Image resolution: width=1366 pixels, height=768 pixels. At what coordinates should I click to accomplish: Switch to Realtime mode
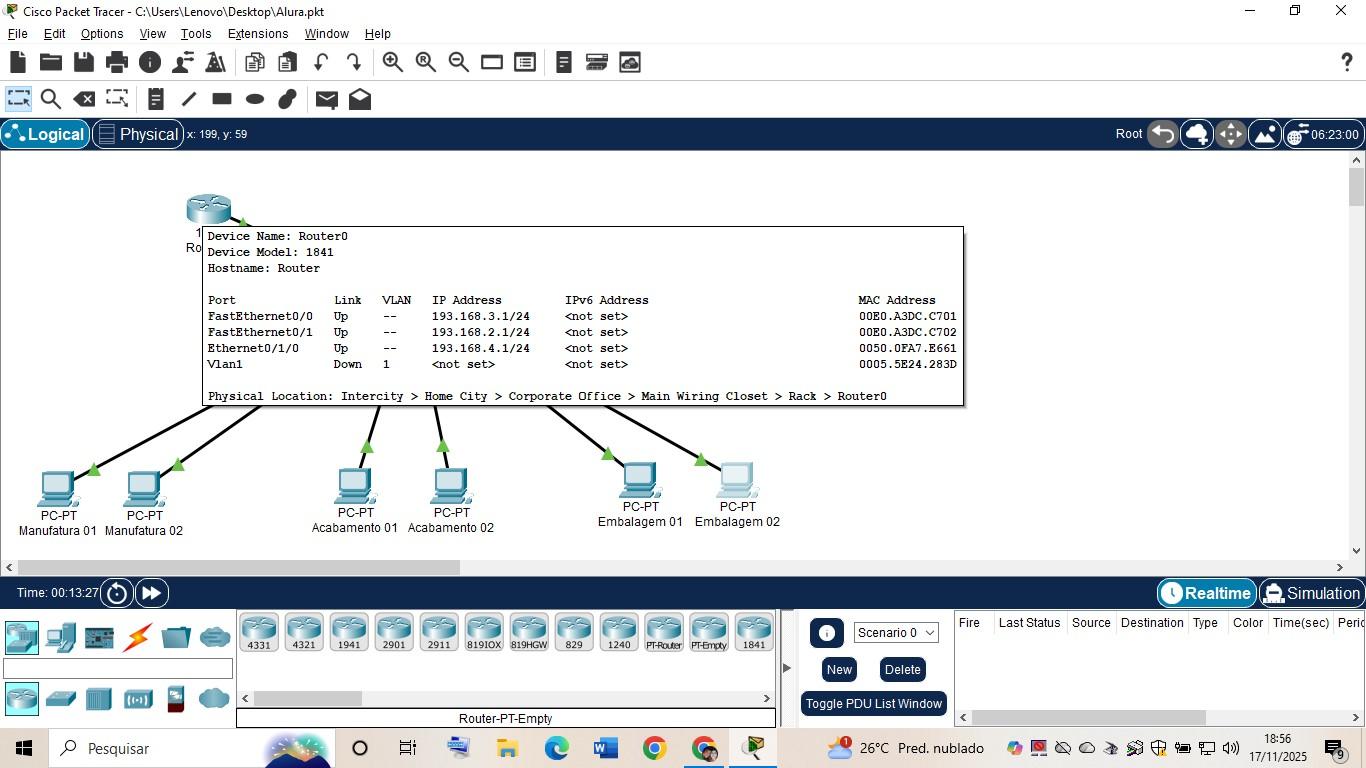1207,593
